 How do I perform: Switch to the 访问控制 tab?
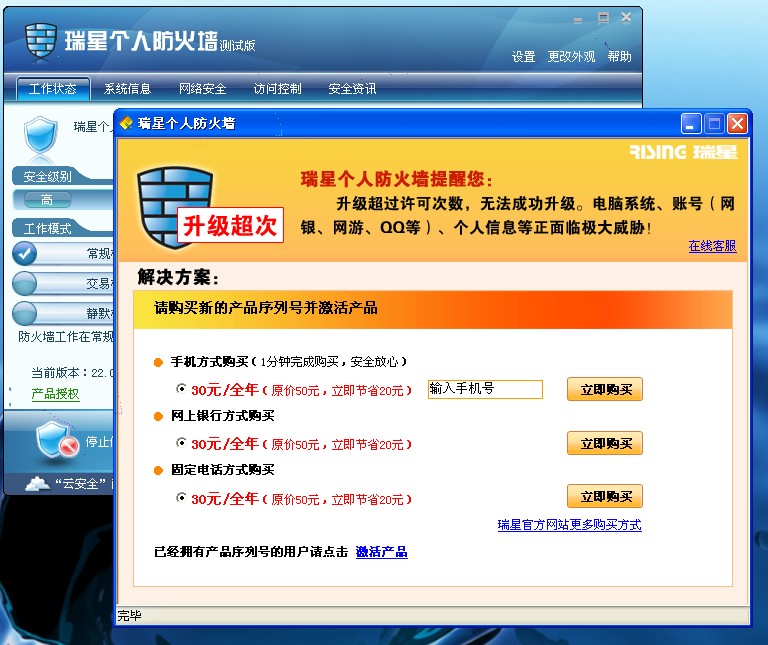point(277,89)
